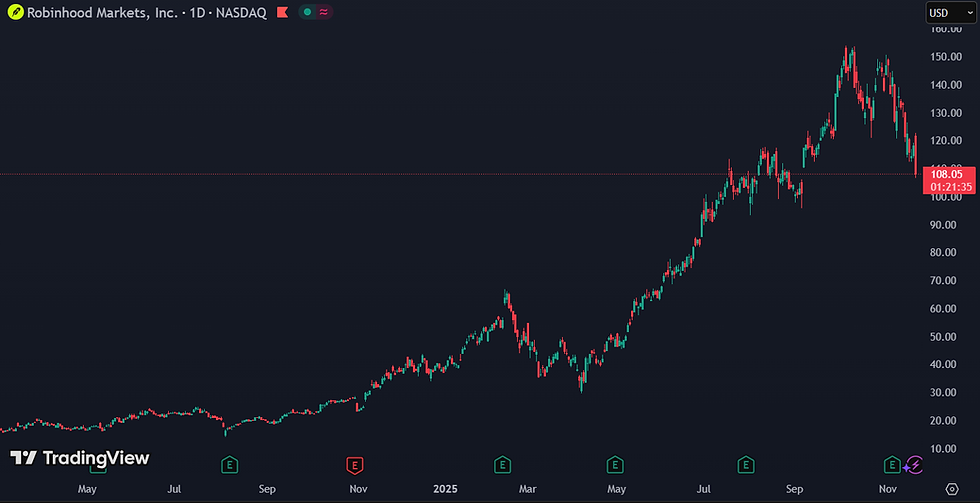
Task: Click green earnings marker beside the purple lightning icon
Action: pyautogui.click(x=891, y=465)
